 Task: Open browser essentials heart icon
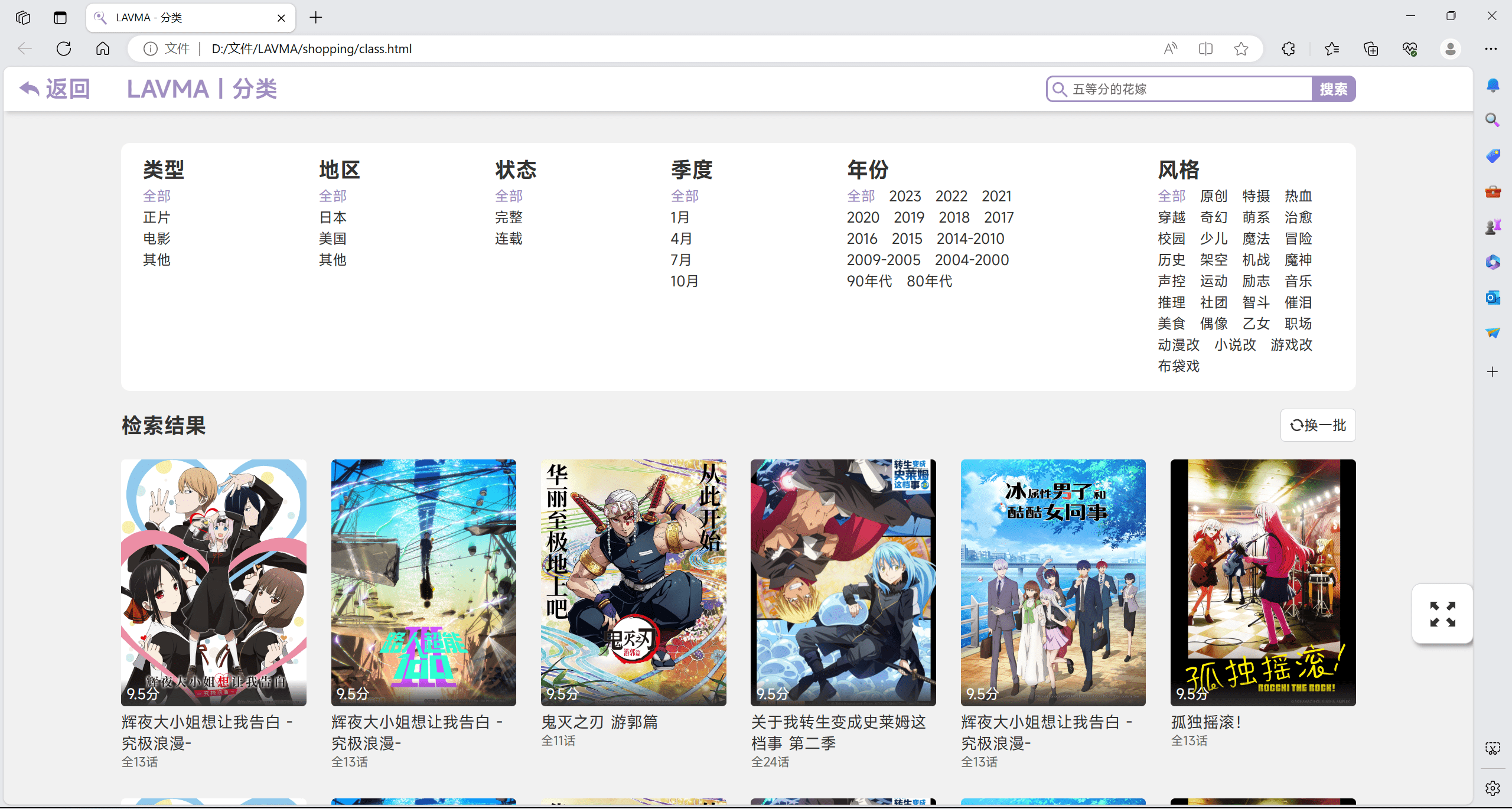[x=1410, y=49]
